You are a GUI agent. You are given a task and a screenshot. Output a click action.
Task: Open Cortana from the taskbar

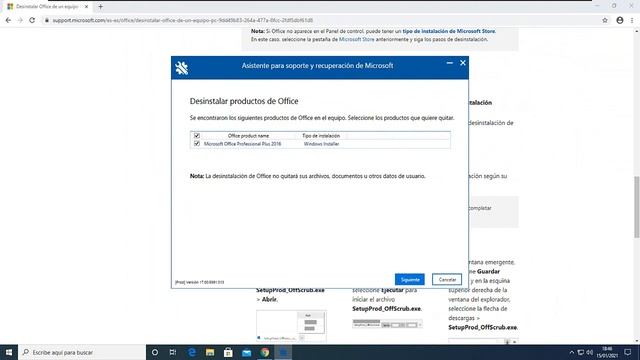click(x=155, y=352)
